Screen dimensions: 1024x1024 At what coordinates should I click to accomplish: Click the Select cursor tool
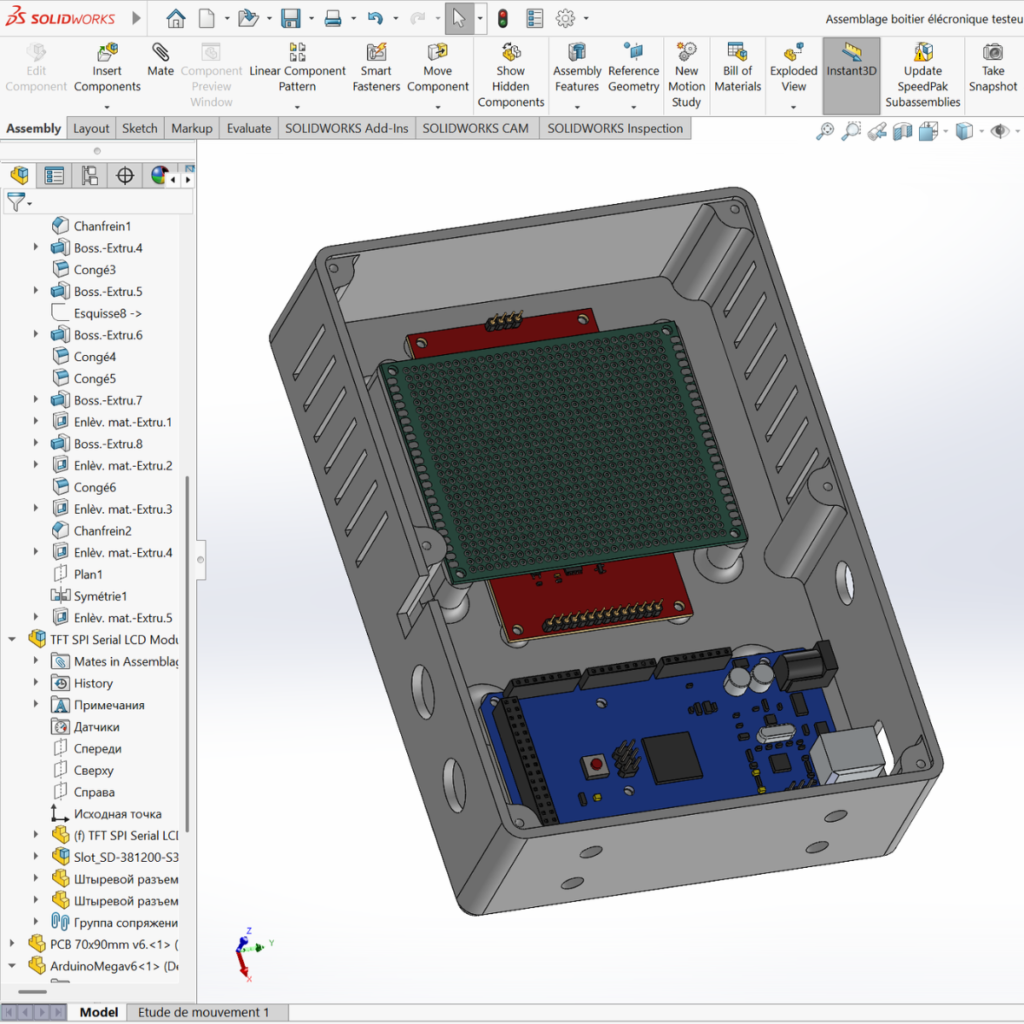[459, 18]
